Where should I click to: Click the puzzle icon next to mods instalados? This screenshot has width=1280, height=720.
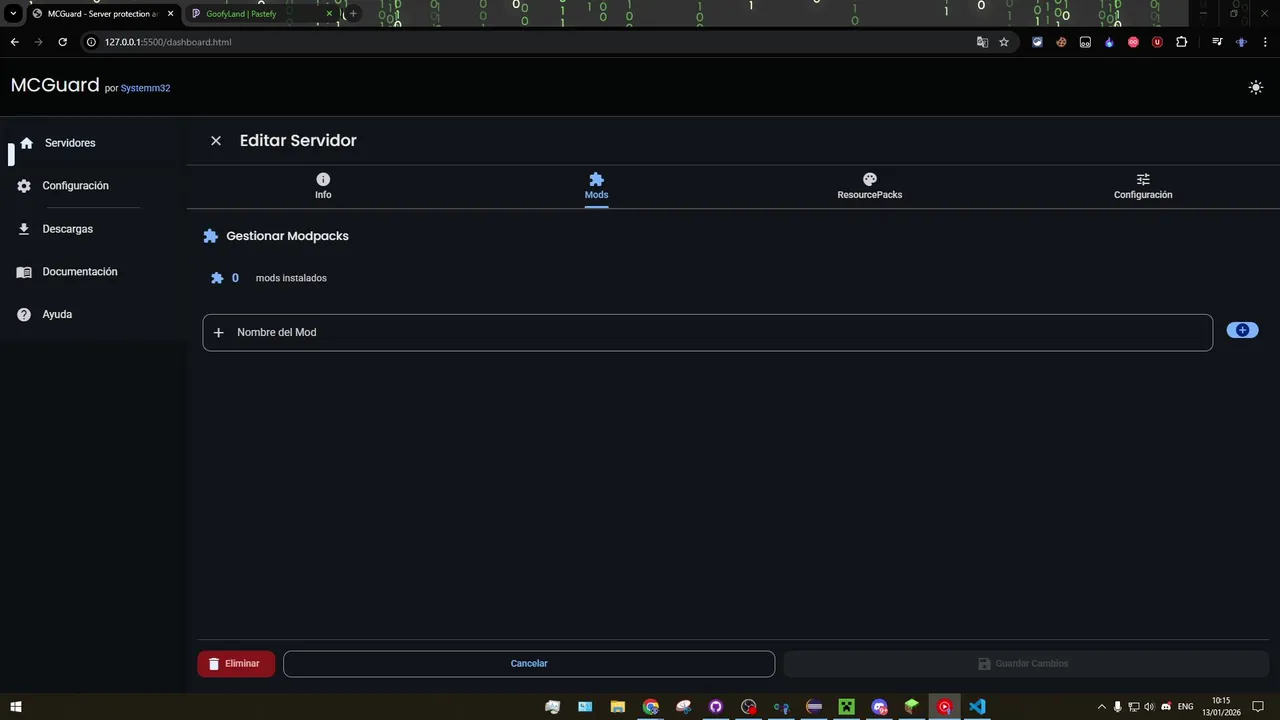point(217,278)
